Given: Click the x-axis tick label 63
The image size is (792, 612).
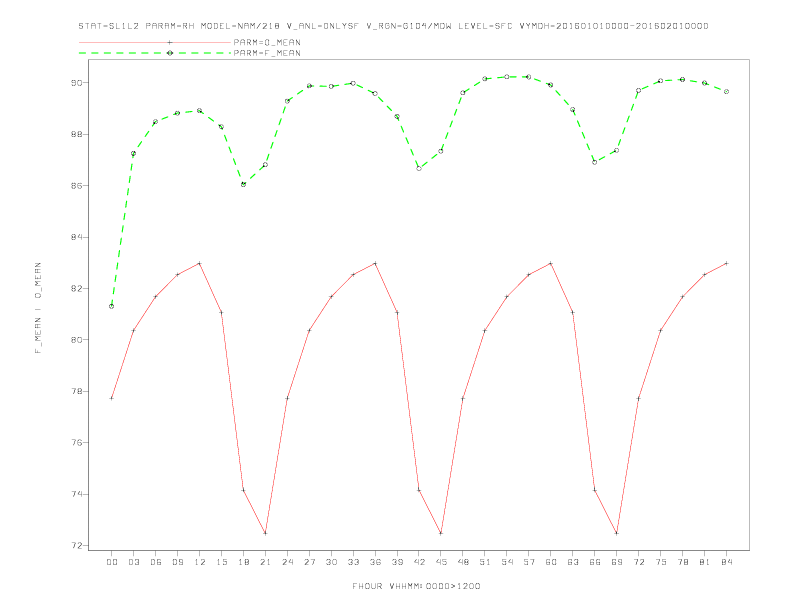Looking at the screenshot, I should pyautogui.click(x=573, y=562).
